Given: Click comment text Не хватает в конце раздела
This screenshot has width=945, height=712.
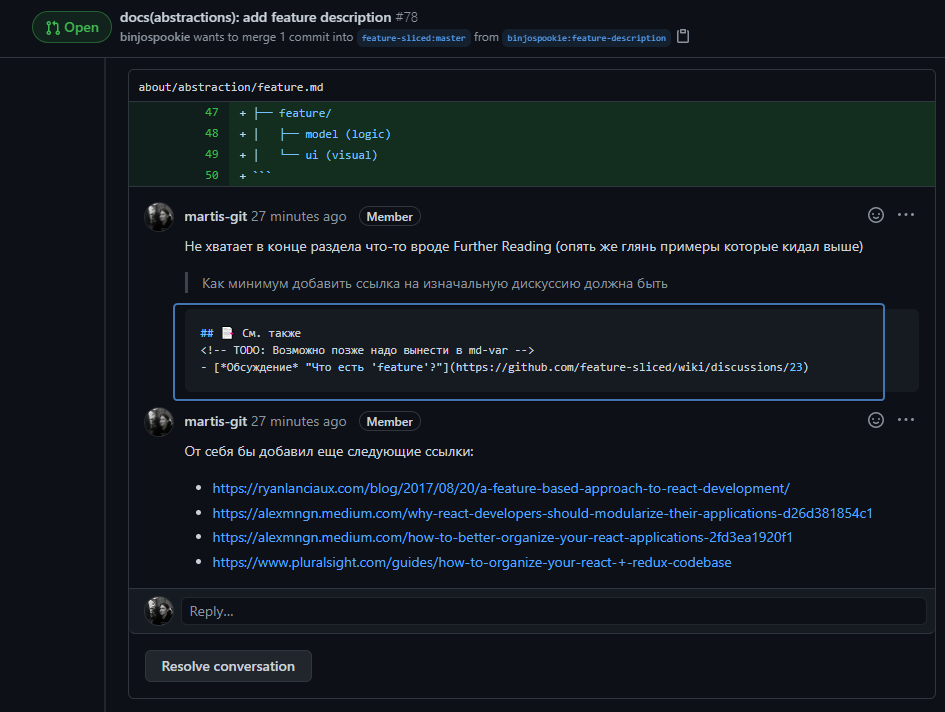Looking at the screenshot, I should (x=524, y=247).
